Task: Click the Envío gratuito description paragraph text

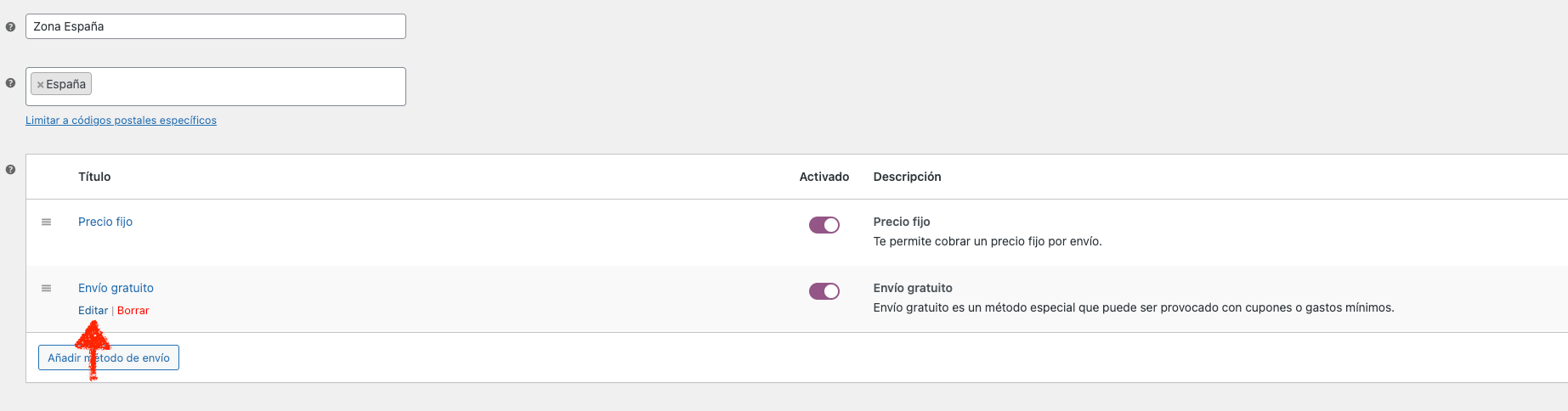Action: pos(1134,307)
